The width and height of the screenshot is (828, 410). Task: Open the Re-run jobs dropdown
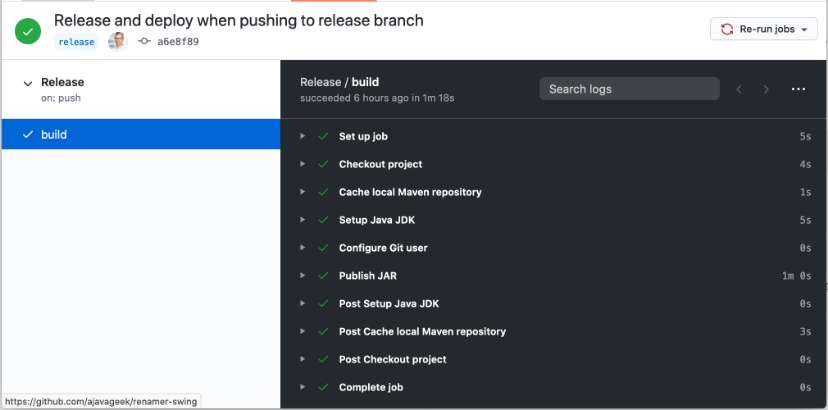(x=764, y=29)
